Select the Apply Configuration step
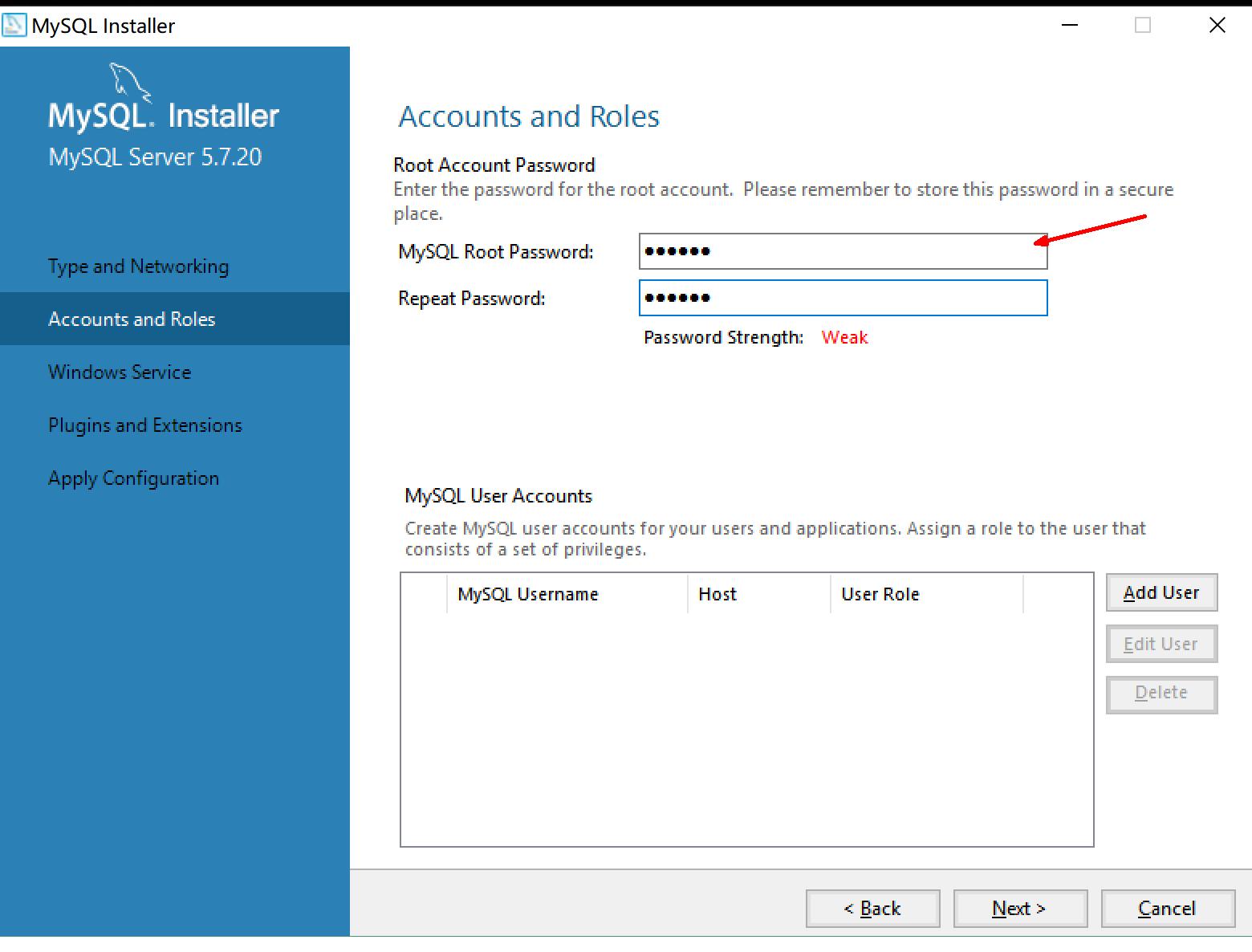 point(133,478)
